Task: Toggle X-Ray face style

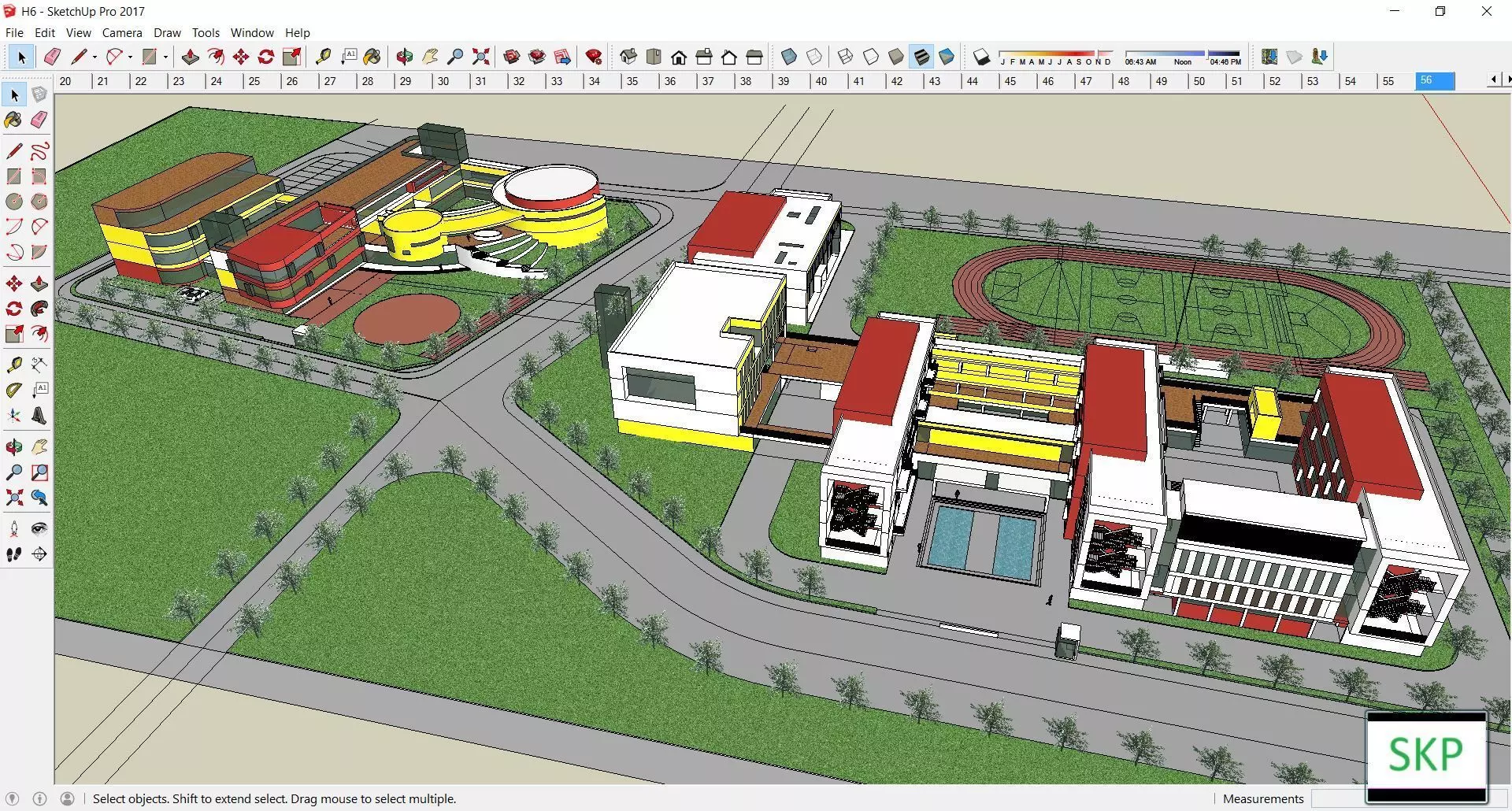Action: [789, 57]
